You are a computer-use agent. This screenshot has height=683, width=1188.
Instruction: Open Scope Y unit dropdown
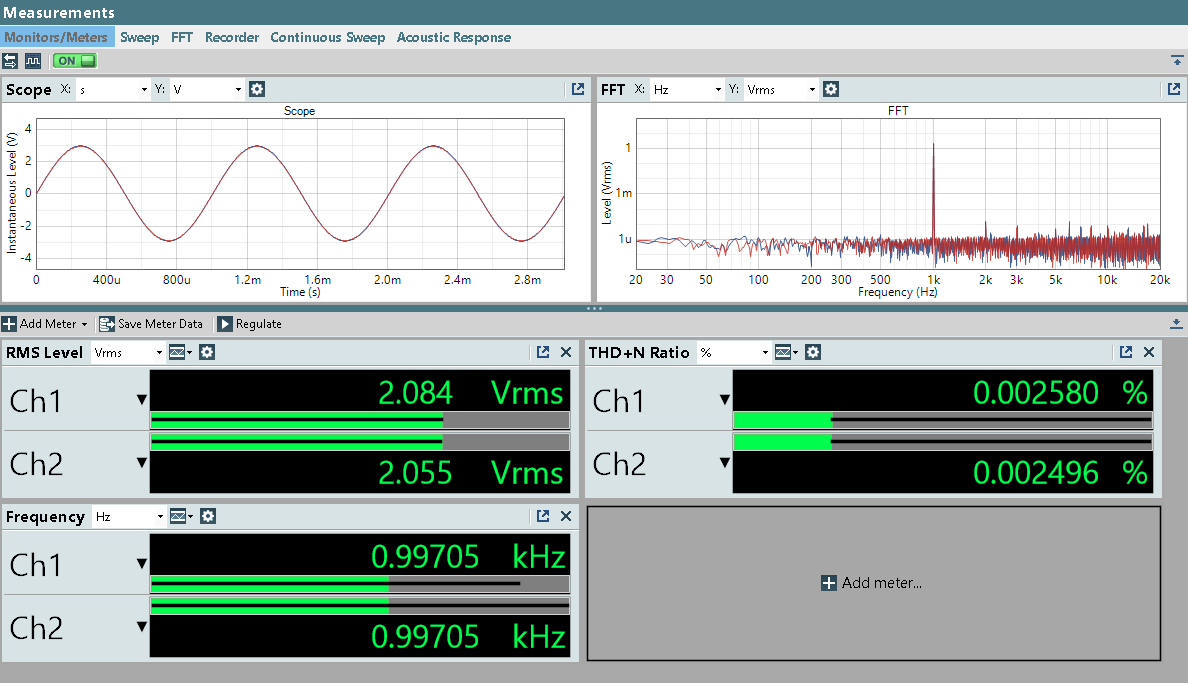coord(207,89)
